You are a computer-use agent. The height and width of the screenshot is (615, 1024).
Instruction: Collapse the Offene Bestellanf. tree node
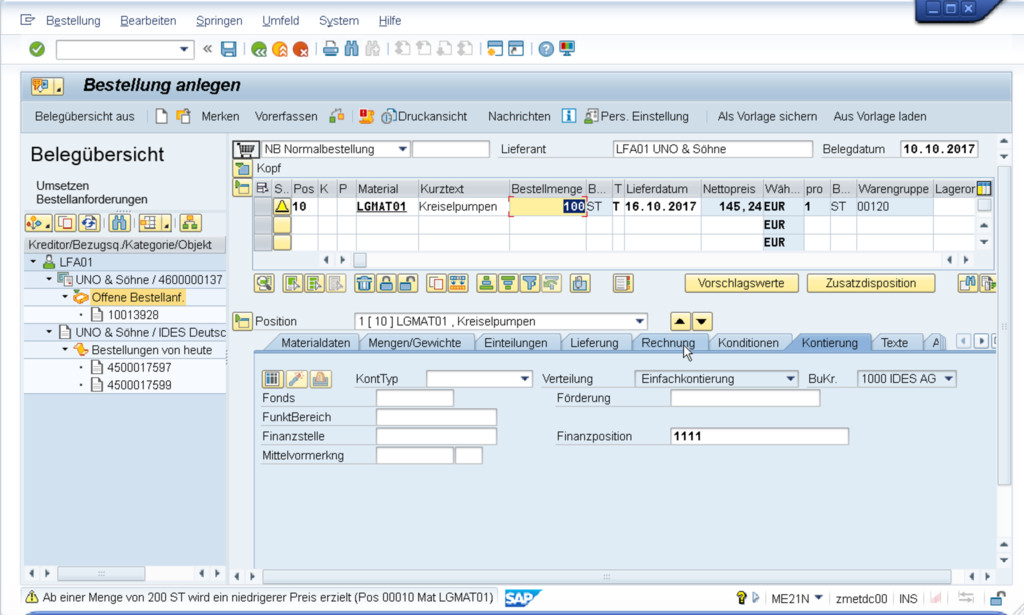pyautogui.click(x=66, y=297)
